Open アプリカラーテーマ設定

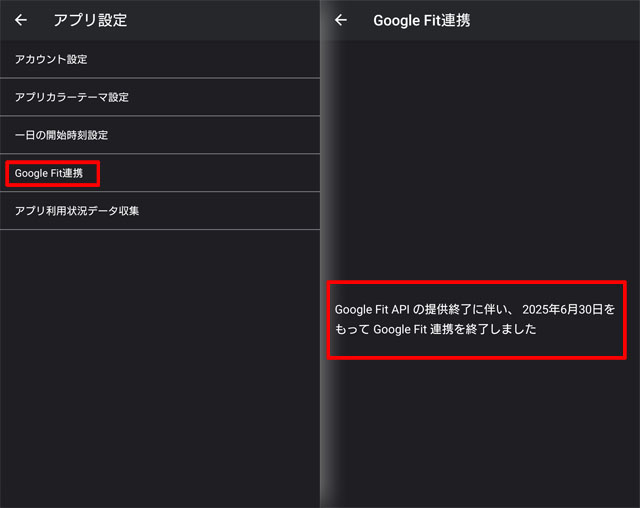160,97
